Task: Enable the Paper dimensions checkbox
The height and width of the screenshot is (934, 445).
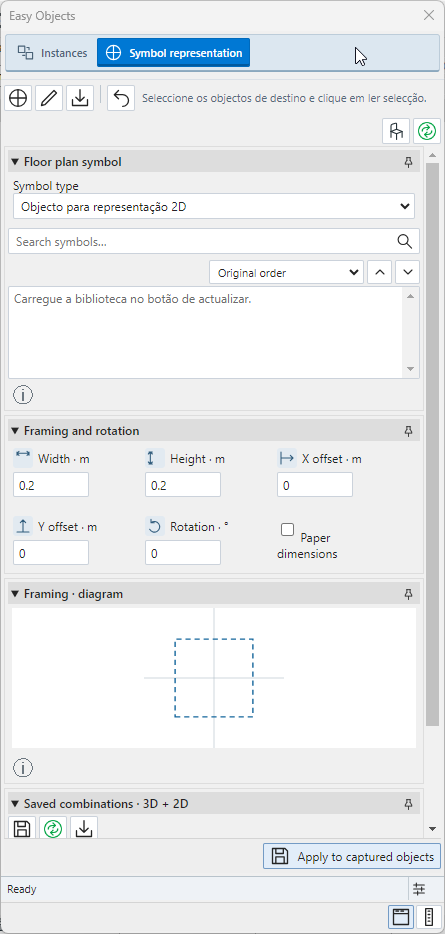Action: tap(288, 529)
